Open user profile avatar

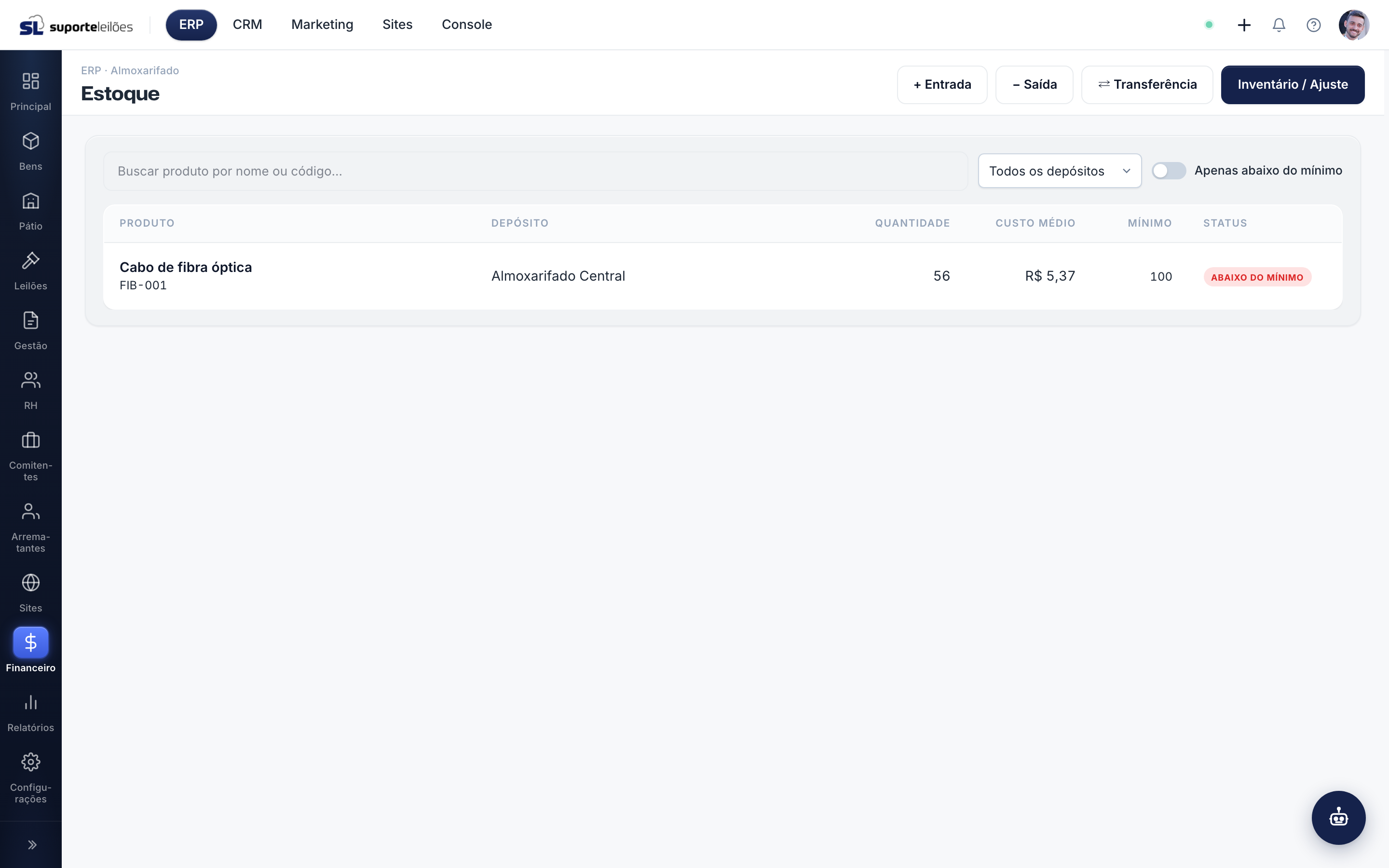point(1353,25)
